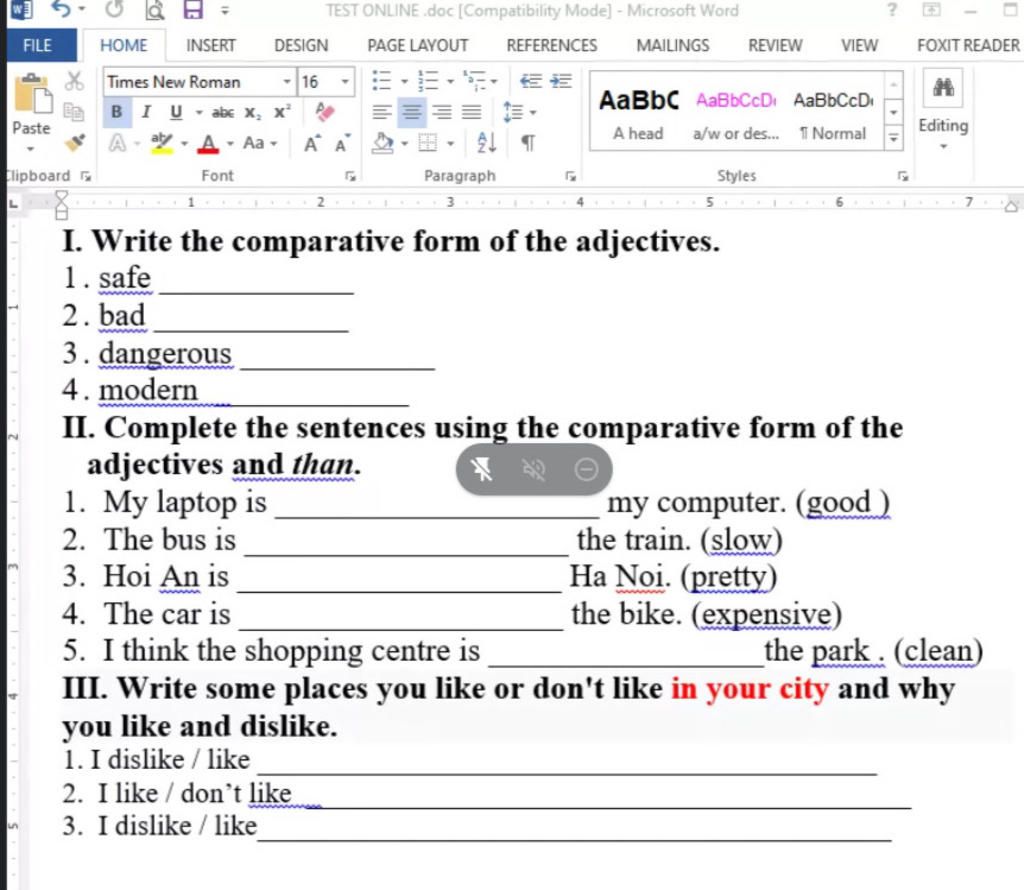Increase paragraph indent
The height and width of the screenshot is (890, 1024).
pyautogui.click(x=560, y=80)
